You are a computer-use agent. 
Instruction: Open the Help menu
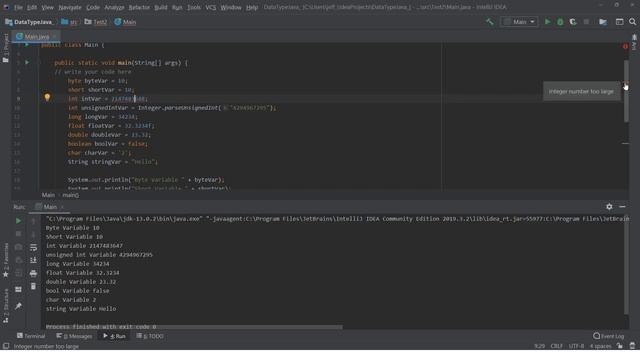point(252,7)
